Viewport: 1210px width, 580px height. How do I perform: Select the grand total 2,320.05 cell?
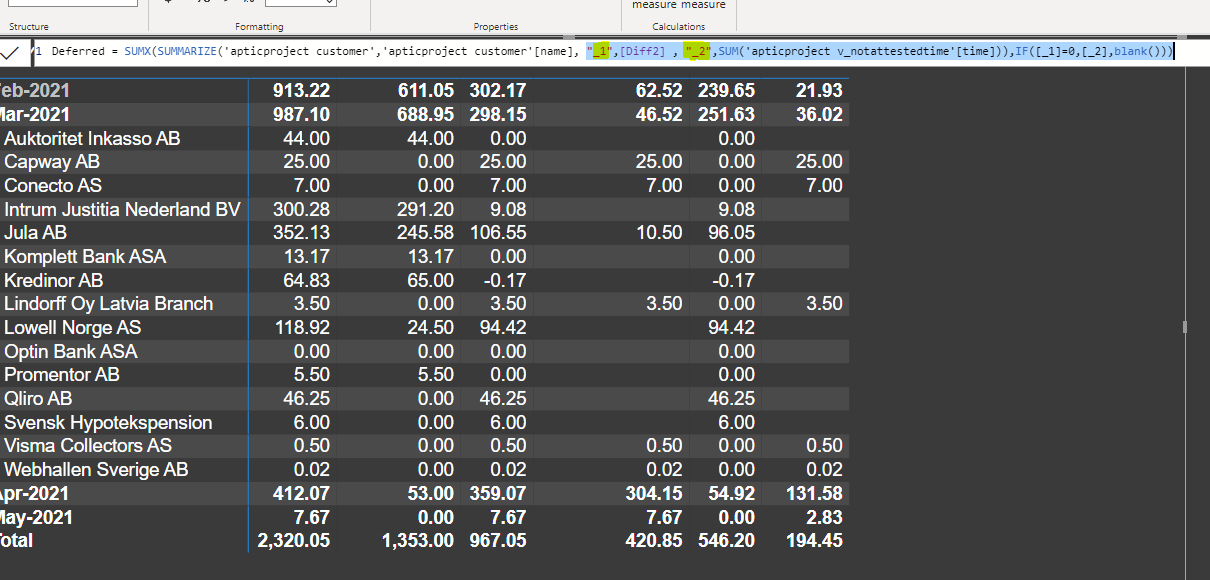tap(292, 541)
